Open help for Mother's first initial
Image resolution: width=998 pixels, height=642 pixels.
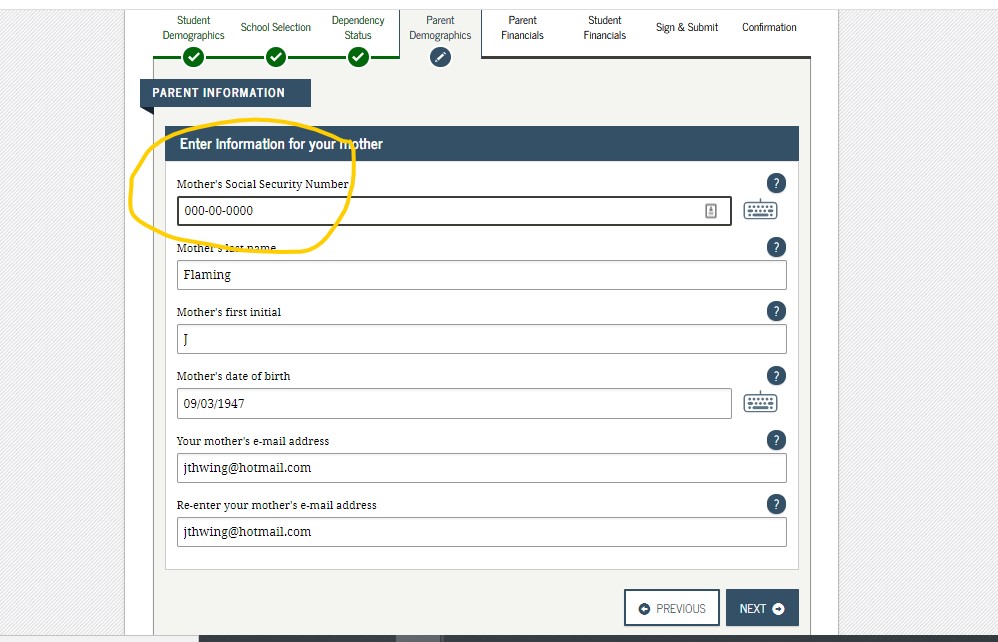point(776,311)
